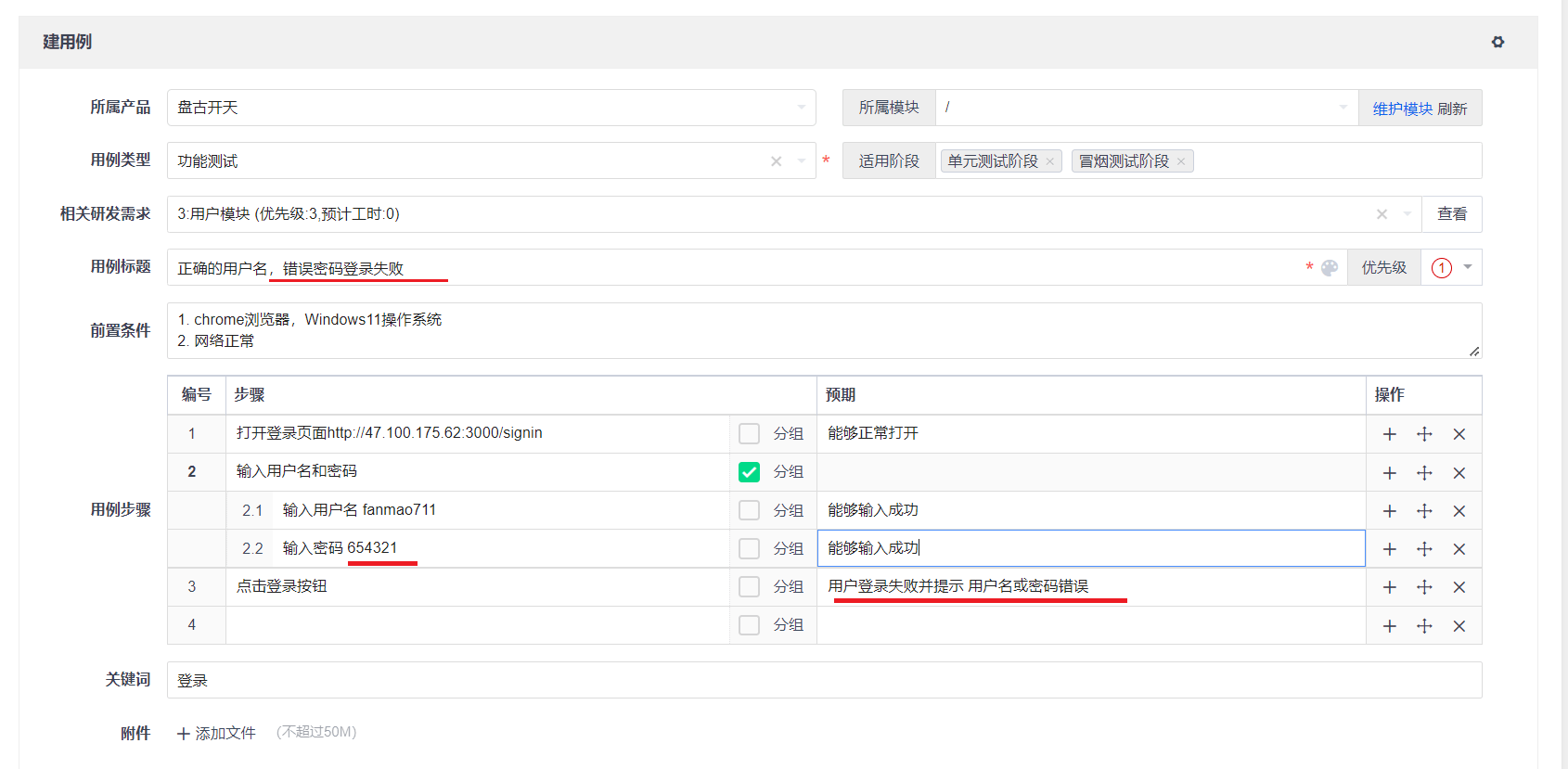Screen dimensions: 1568x769
Task: Delete step 3 点击登录按钮
Action: click(x=1459, y=587)
